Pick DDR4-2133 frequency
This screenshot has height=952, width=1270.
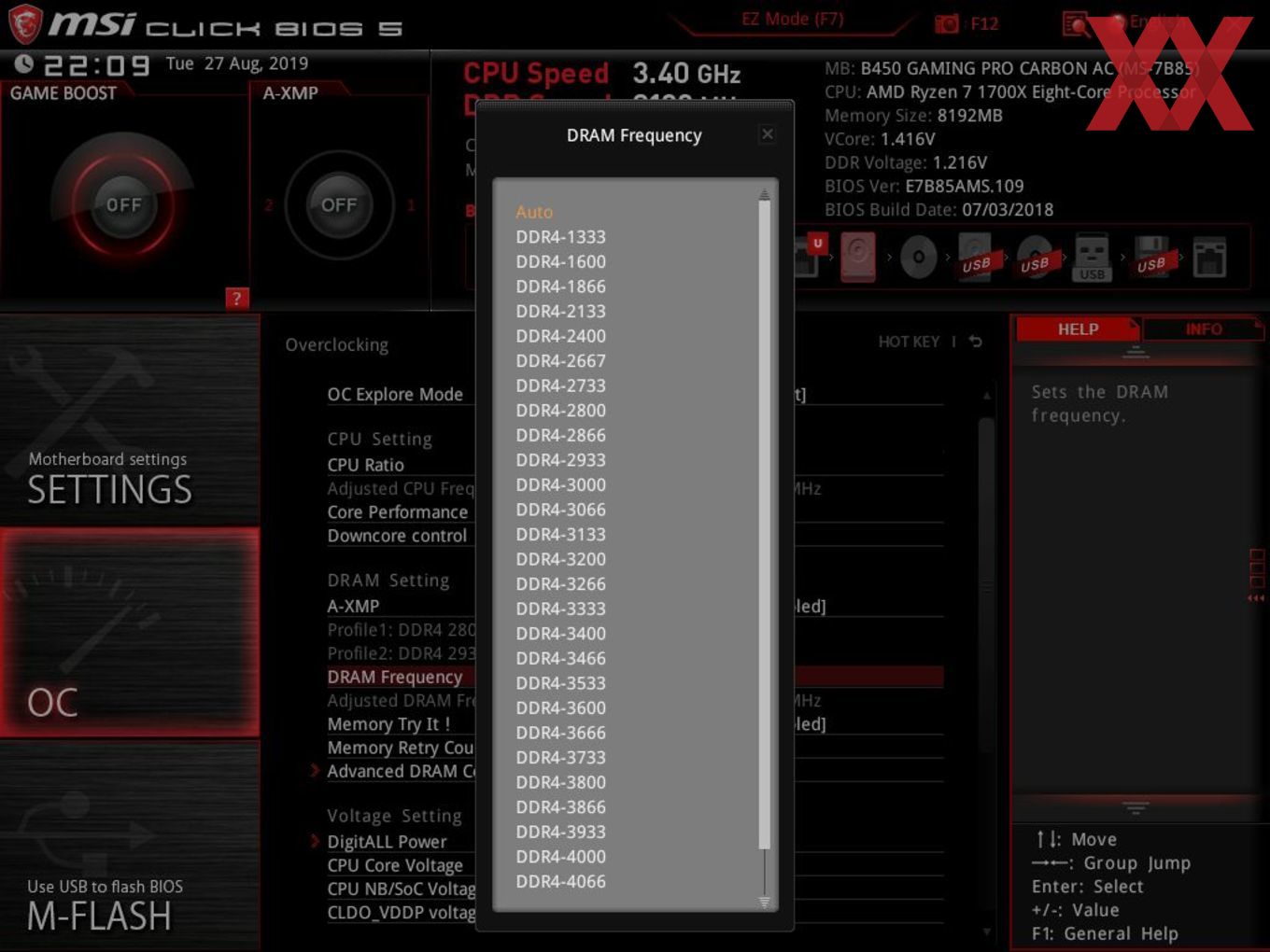pos(560,311)
